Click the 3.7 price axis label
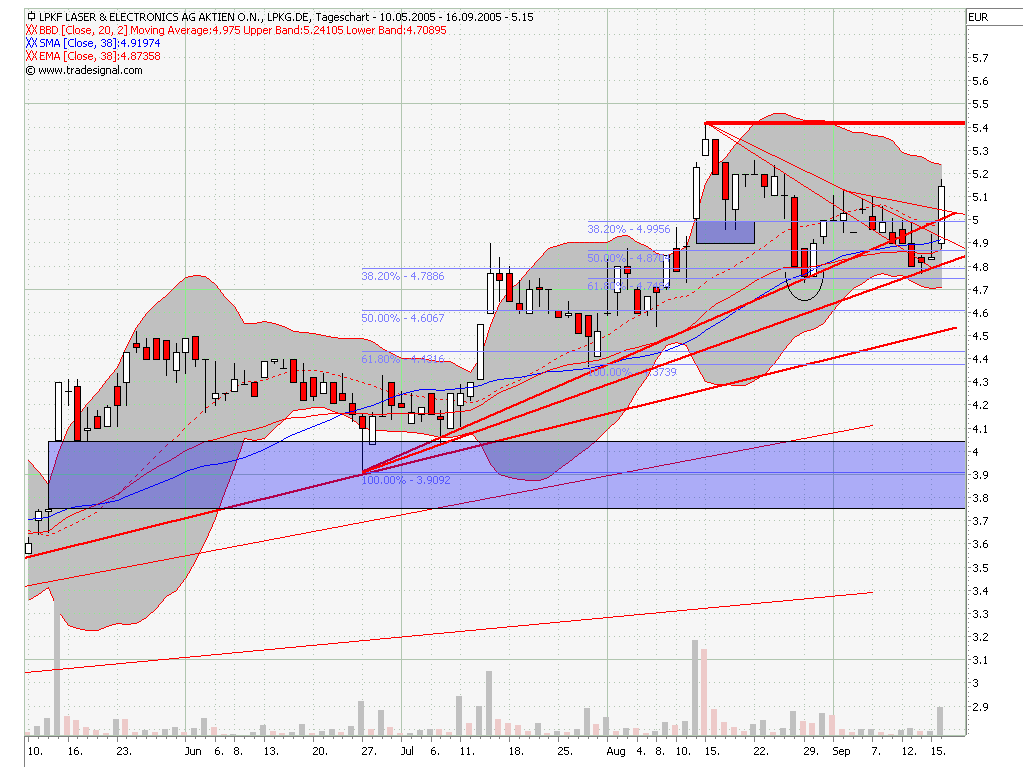 [980, 521]
